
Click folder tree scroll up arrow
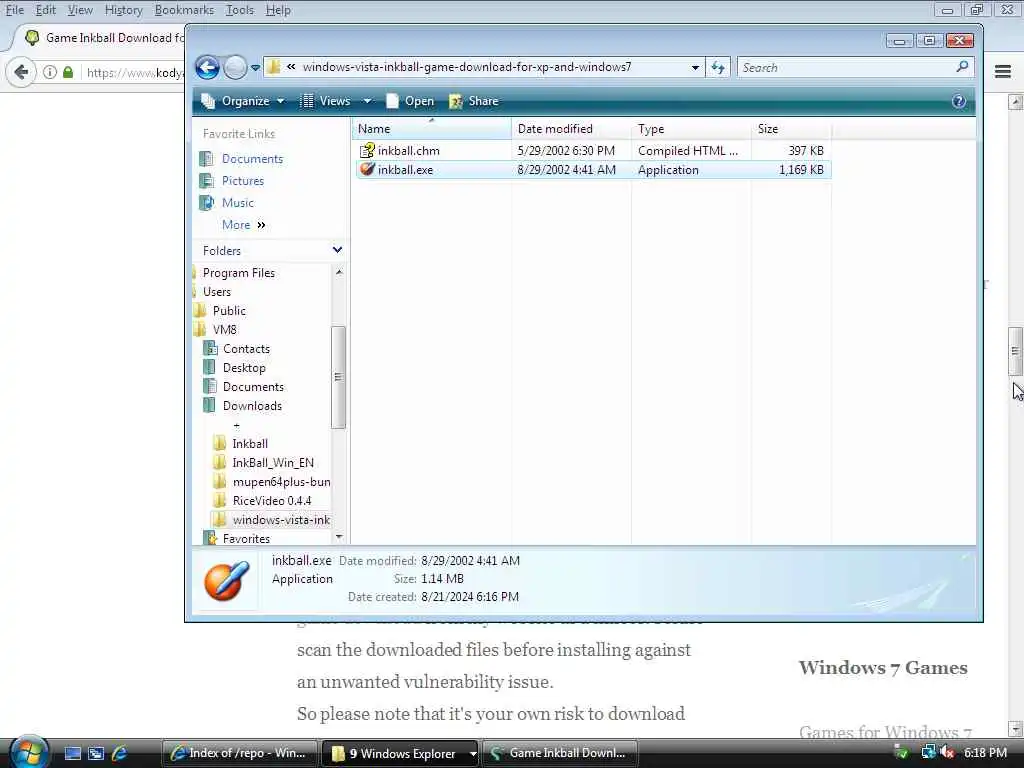pos(338,272)
